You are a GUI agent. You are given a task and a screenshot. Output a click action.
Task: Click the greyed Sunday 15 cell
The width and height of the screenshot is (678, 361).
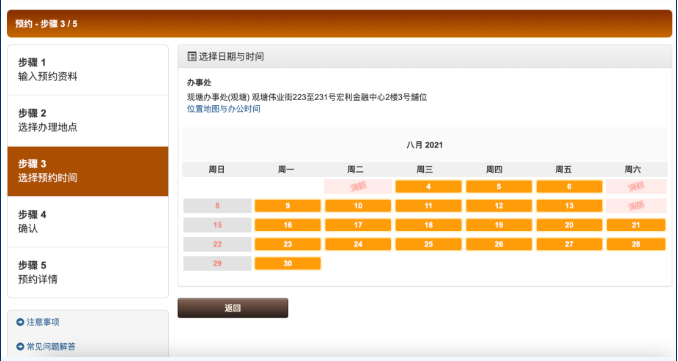217,225
